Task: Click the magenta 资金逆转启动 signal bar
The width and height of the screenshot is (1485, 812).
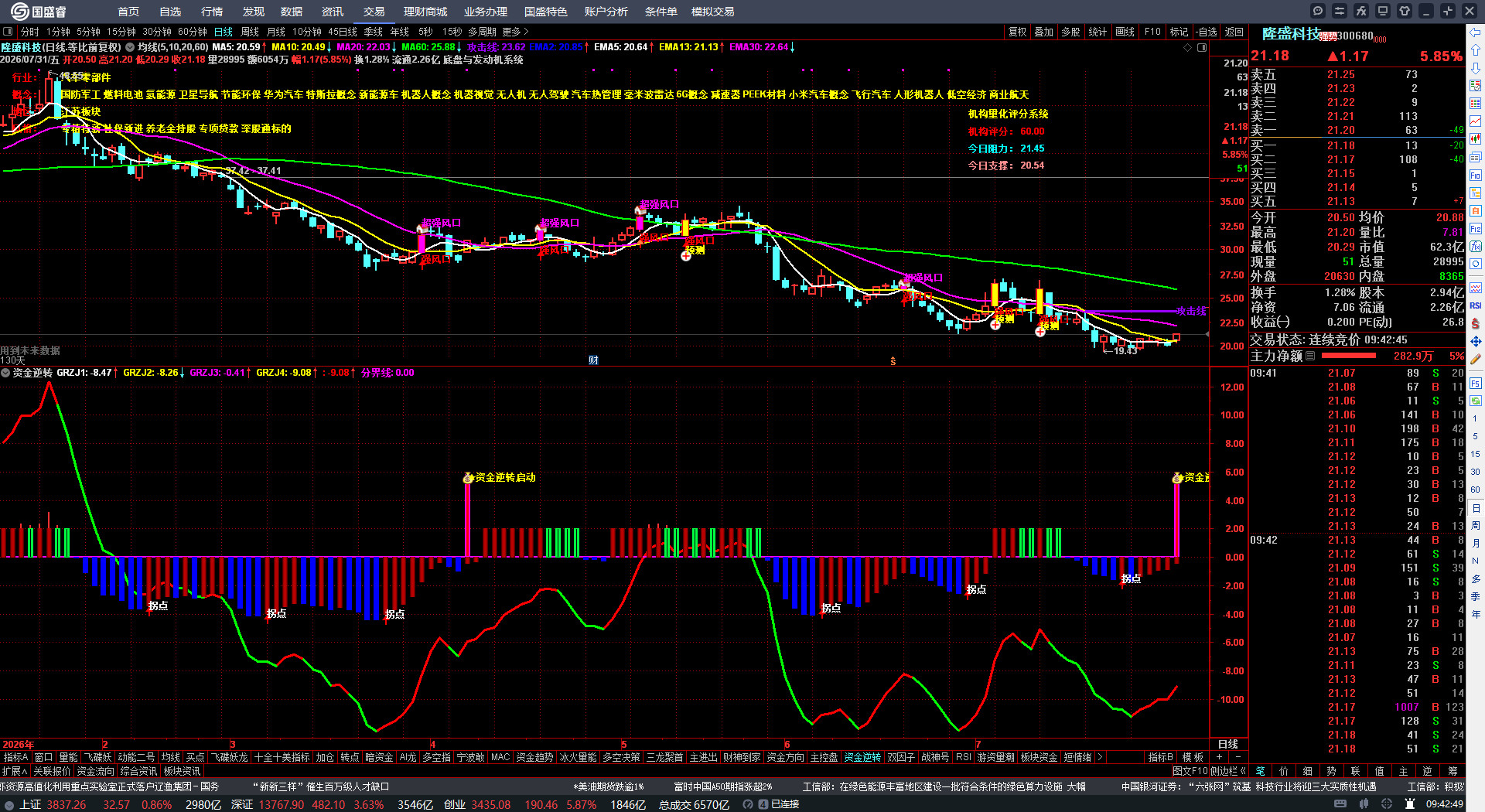Action: coord(468,520)
